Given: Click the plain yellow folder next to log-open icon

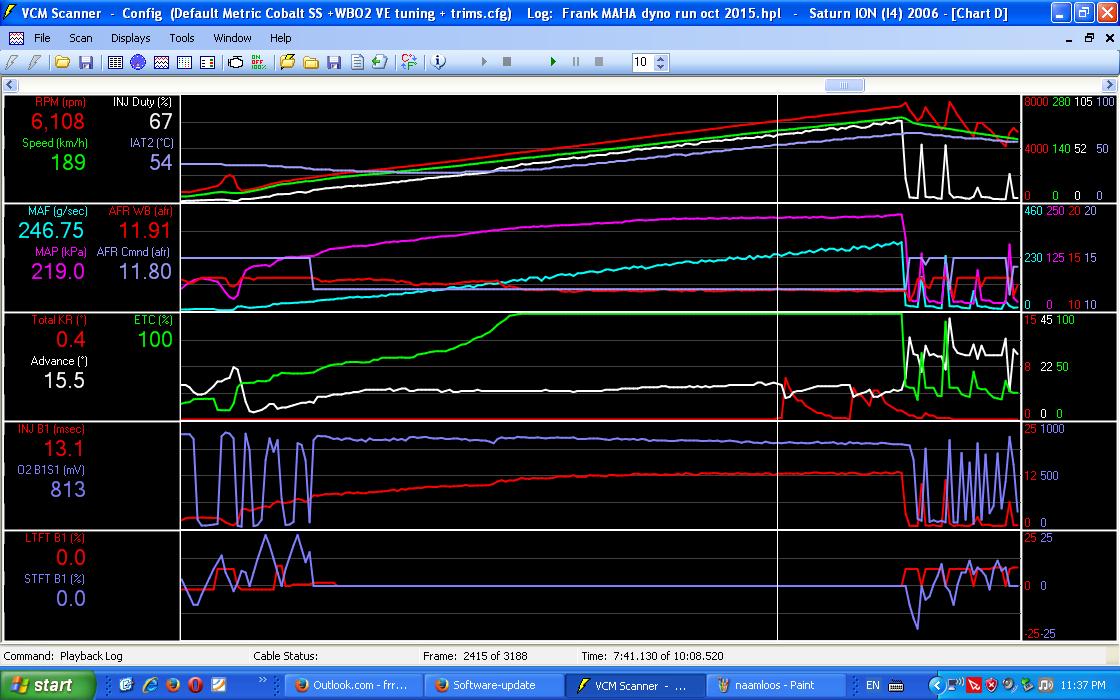Looking at the screenshot, I should 311,62.
